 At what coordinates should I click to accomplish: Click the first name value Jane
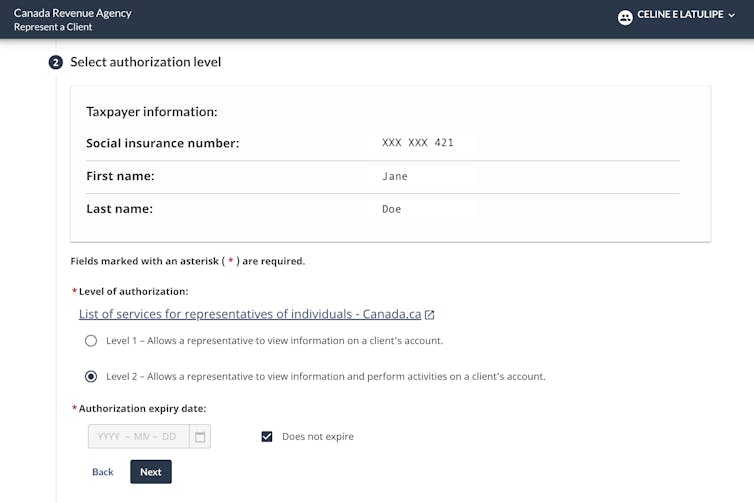pyautogui.click(x=395, y=176)
